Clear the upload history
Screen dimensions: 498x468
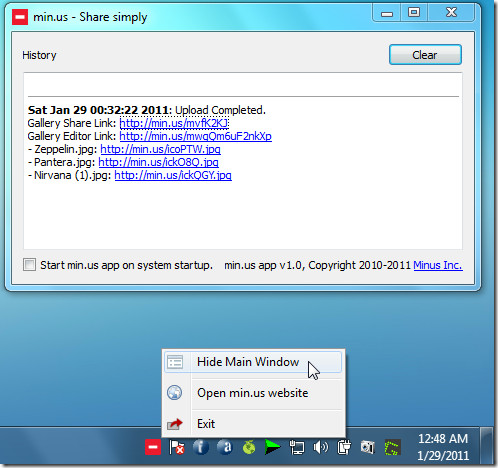click(x=425, y=55)
